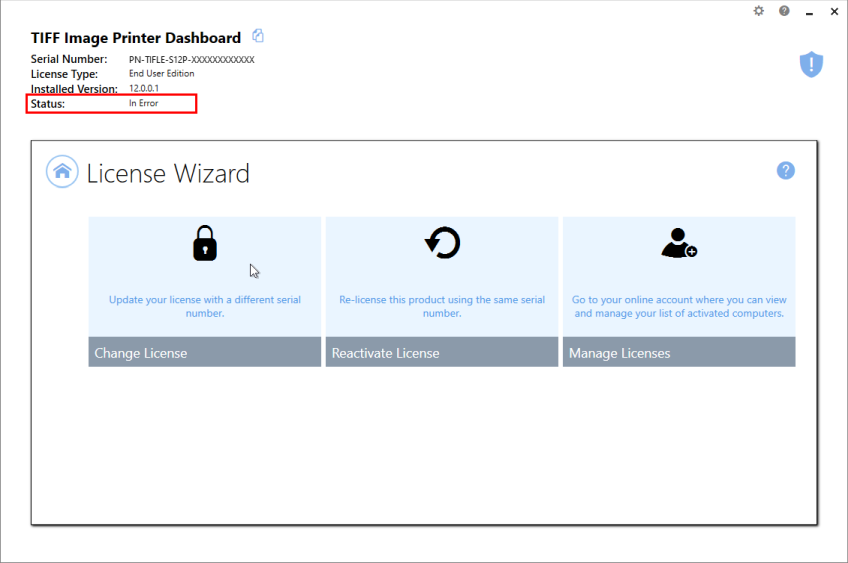Click the circular arrow Reactivate icon
This screenshot has width=848, height=563.
[x=442, y=242]
